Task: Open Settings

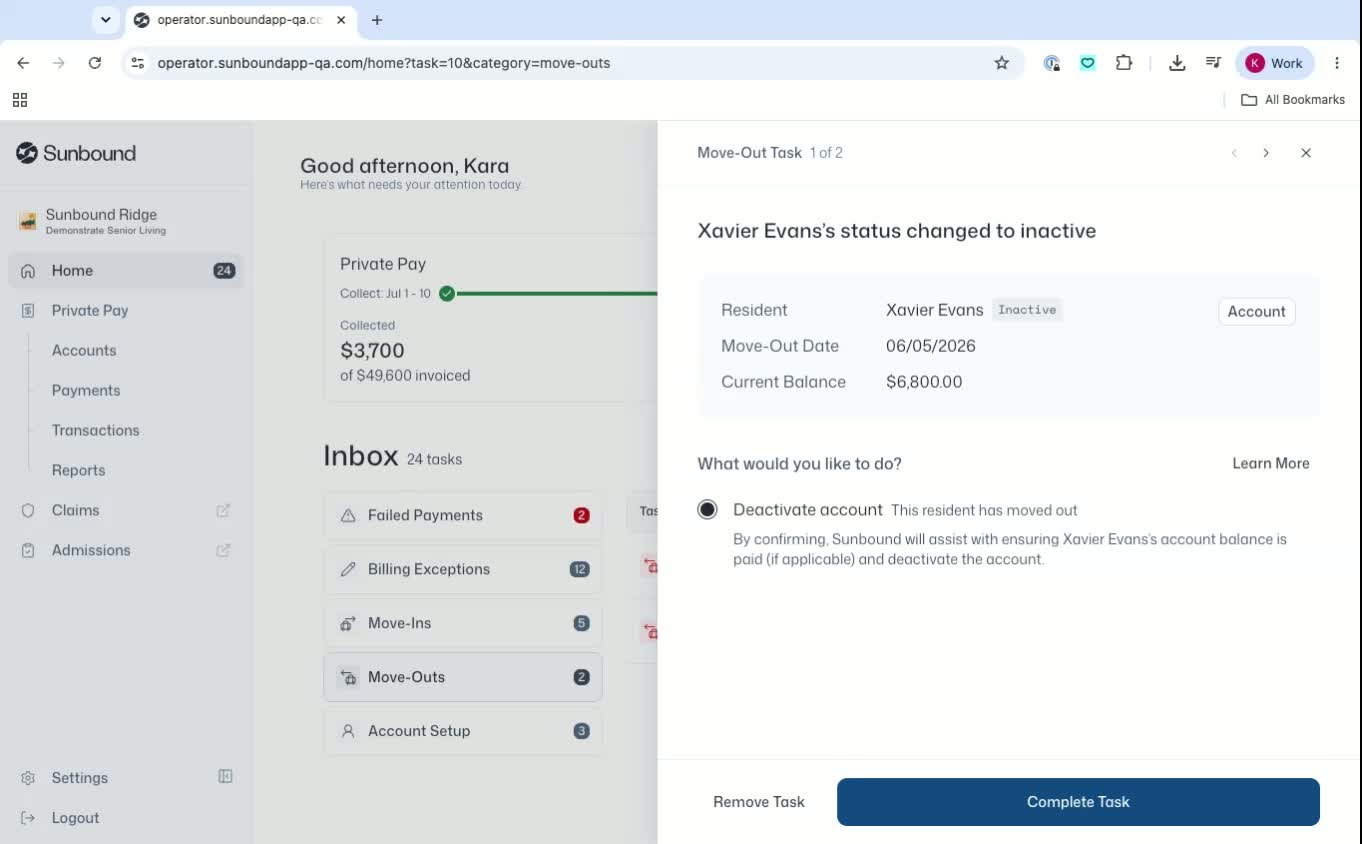Action: tap(80, 778)
